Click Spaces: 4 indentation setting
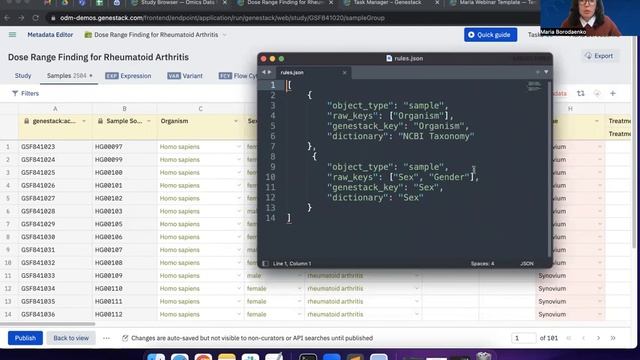This screenshot has height=360, width=640. 482,264
